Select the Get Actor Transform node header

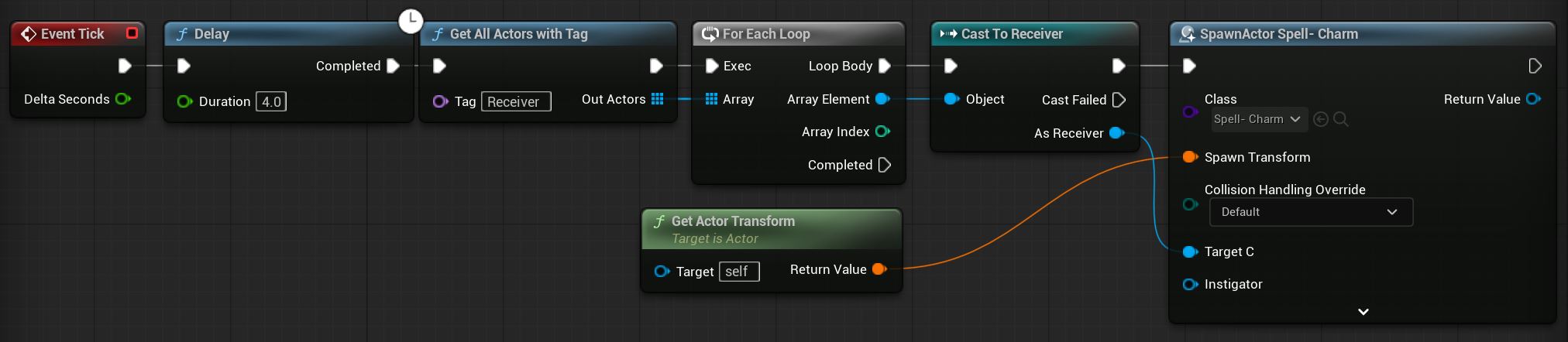point(733,221)
